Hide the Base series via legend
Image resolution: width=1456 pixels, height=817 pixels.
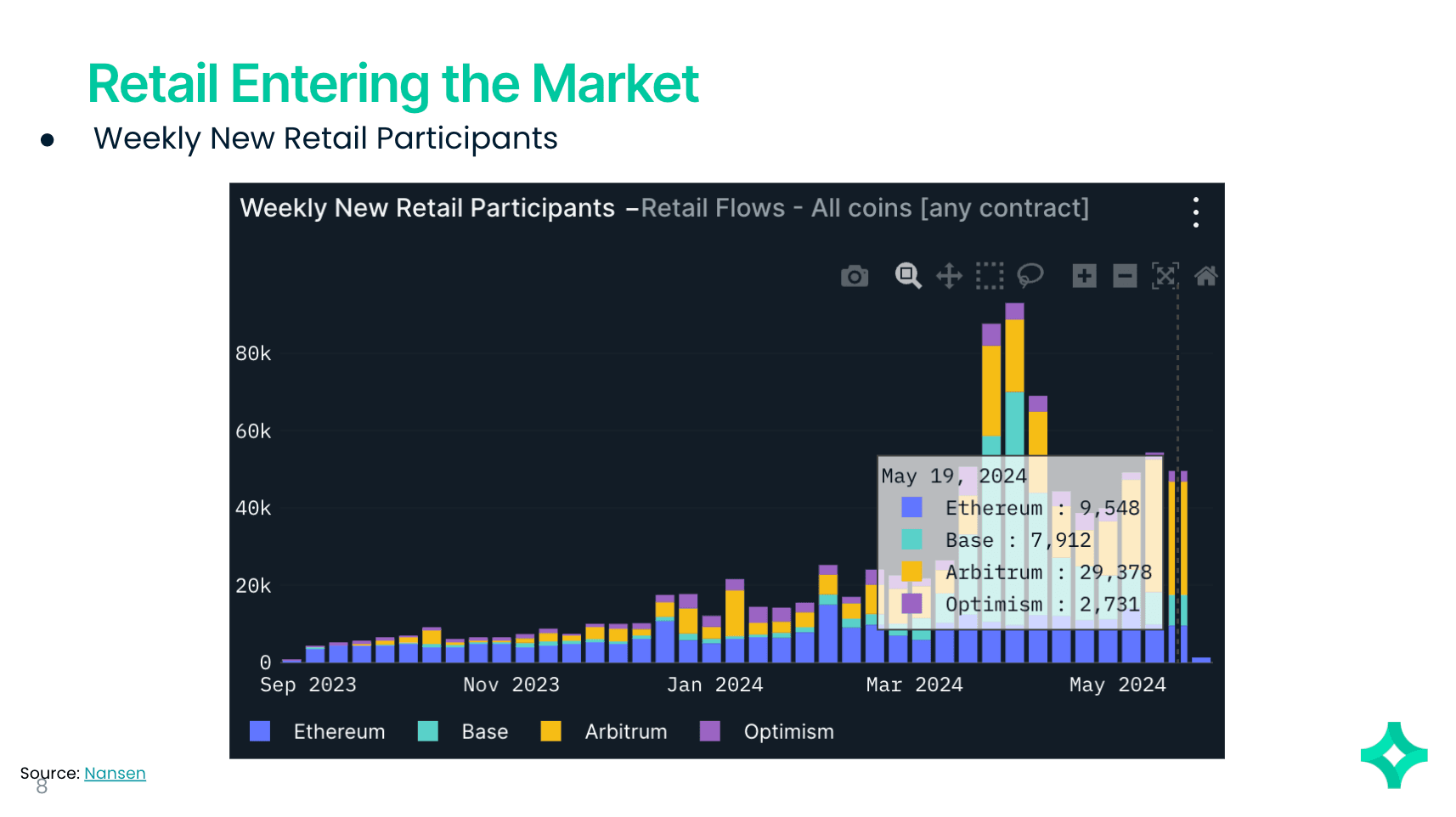pos(484,732)
